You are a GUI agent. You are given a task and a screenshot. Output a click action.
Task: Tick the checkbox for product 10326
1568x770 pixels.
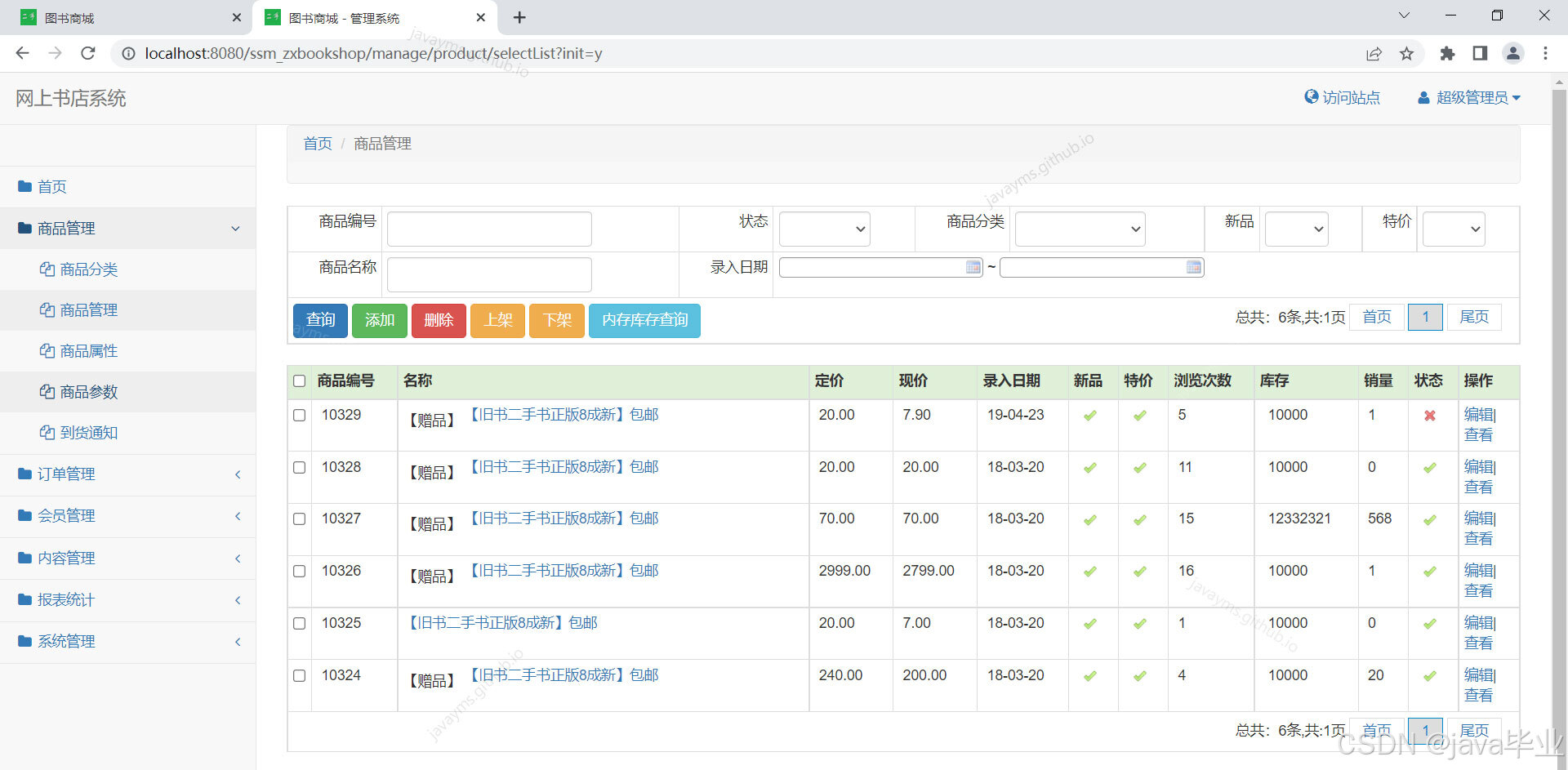300,571
